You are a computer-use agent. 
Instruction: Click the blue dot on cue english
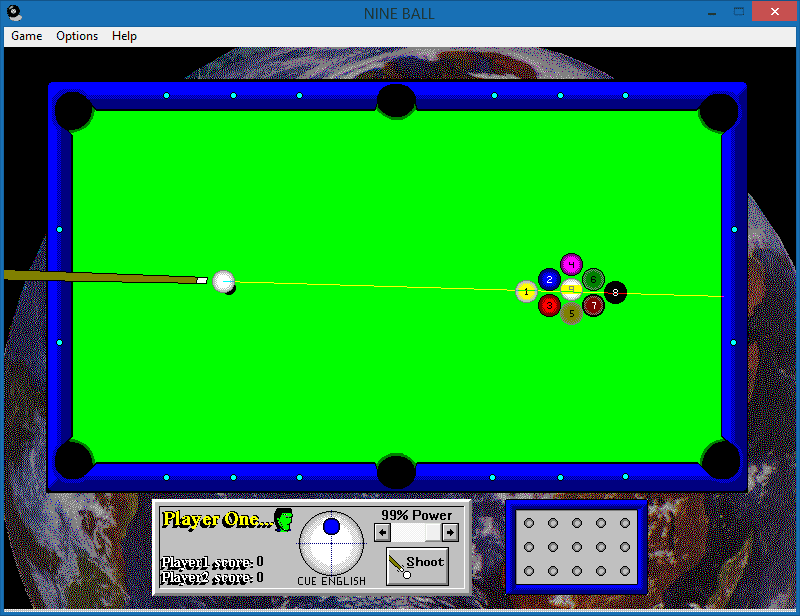click(x=332, y=526)
